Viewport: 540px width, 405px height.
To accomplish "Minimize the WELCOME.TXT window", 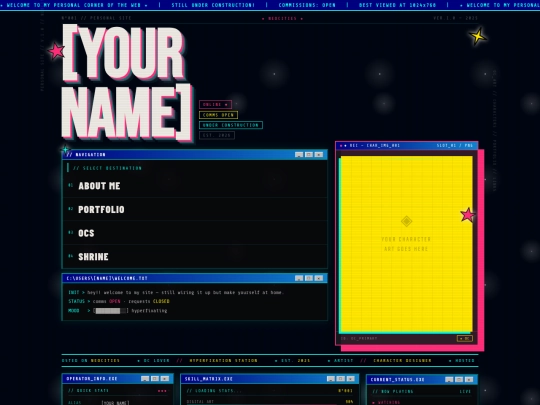I will click(x=299, y=278).
